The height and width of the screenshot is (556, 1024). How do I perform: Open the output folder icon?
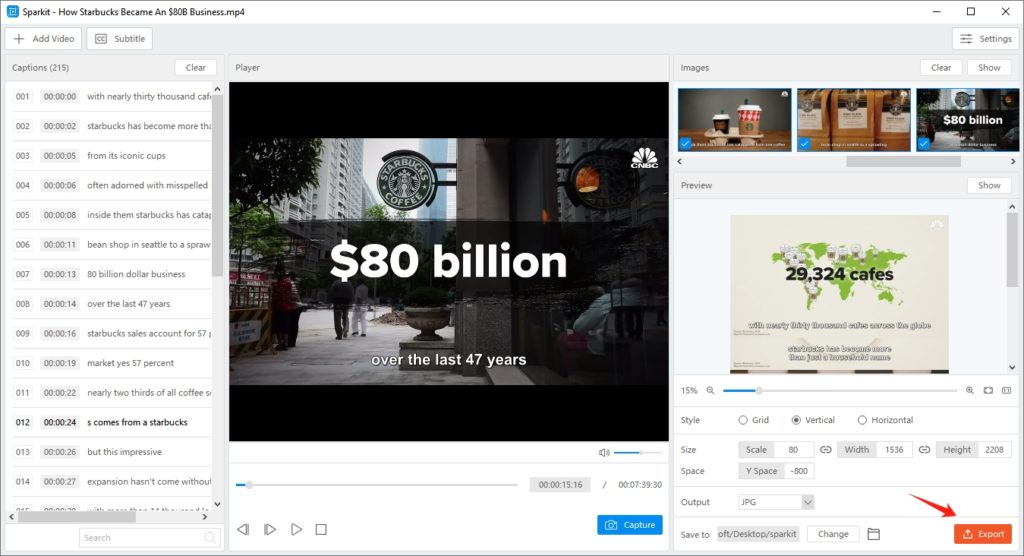[x=873, y=534]
